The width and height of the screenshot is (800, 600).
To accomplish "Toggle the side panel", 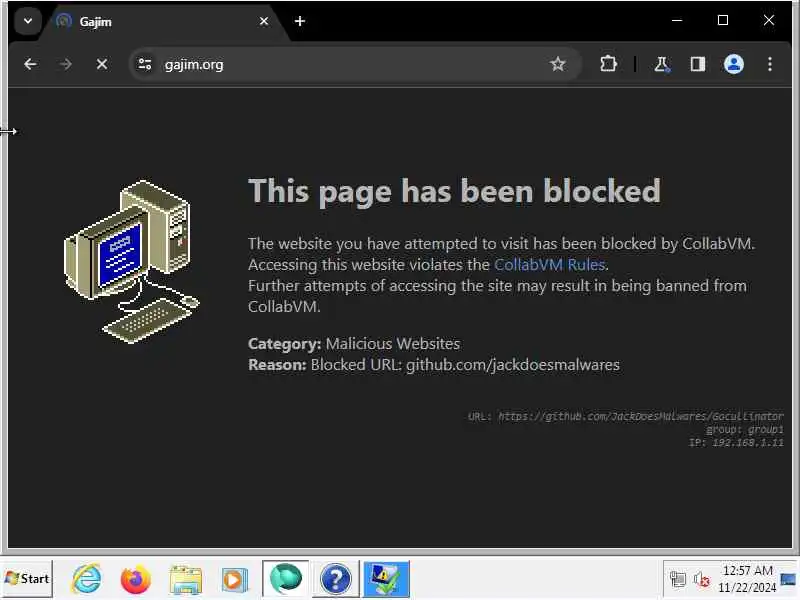I will (697, 64).
